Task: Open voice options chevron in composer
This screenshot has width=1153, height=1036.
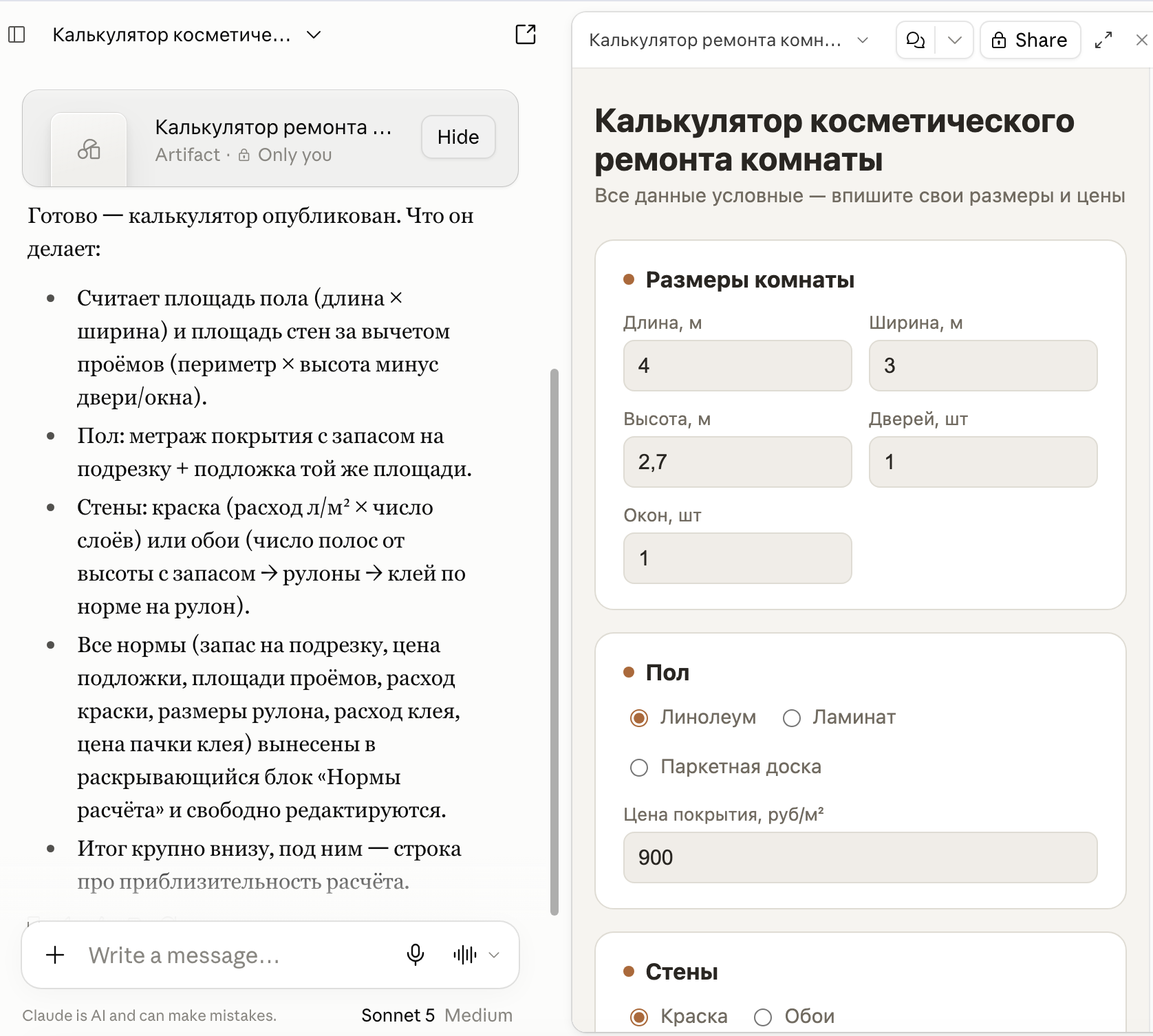Action: [494, 954]
